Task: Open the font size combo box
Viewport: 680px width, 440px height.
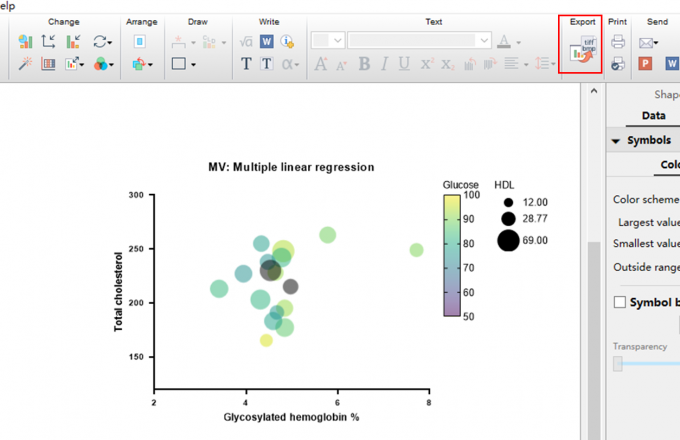Action: [328, 40]
